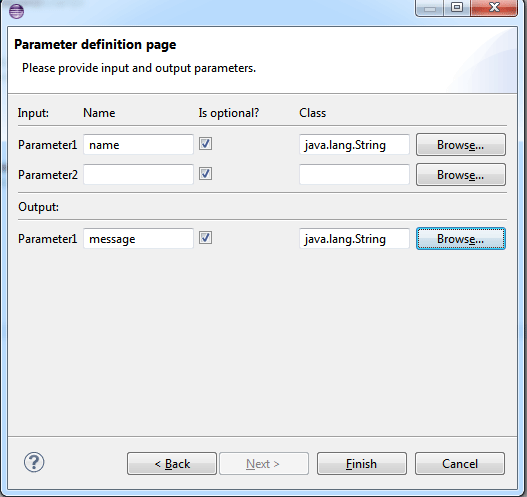Toggle optional checkbox for output Parameter1
527x497 pixels.
click(205, 238)
